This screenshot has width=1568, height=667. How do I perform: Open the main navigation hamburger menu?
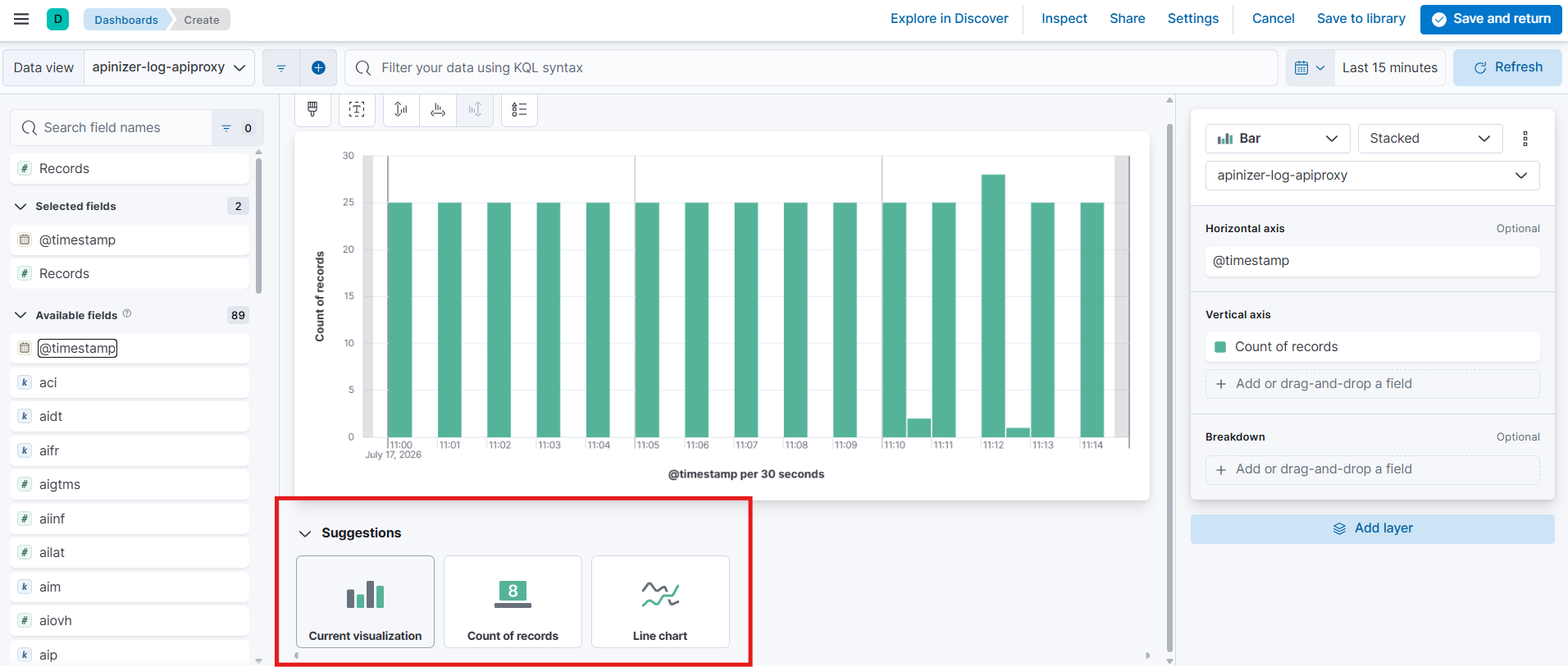pos(21,19)
